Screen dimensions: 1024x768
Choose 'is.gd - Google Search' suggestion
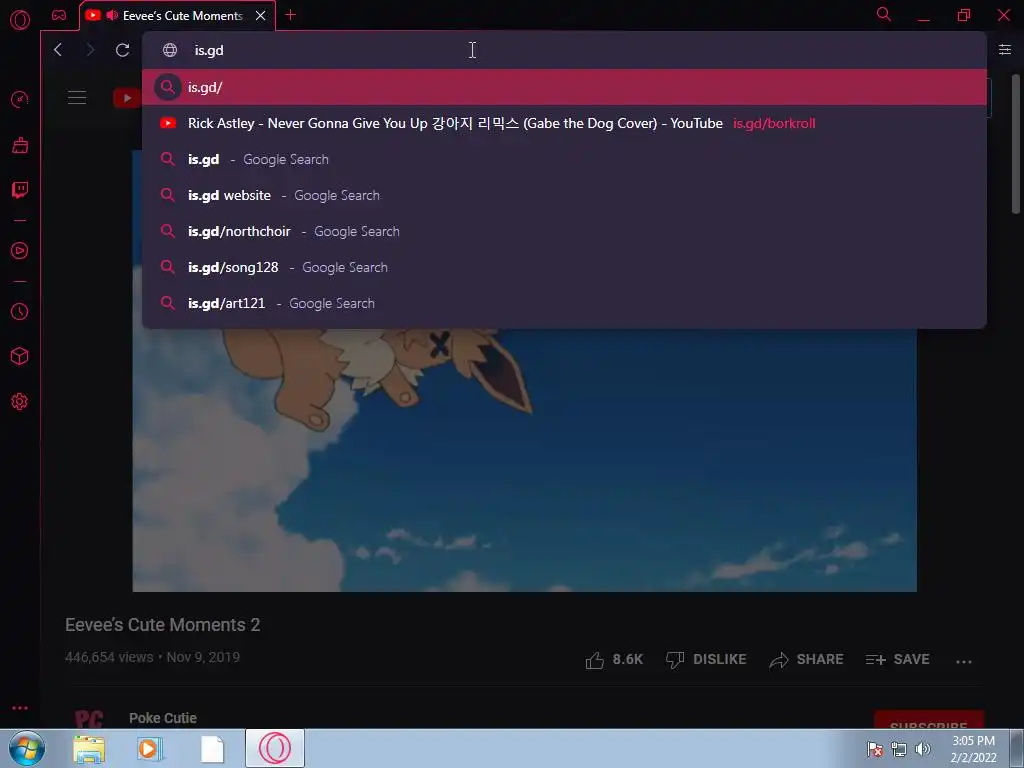[564, 159]
